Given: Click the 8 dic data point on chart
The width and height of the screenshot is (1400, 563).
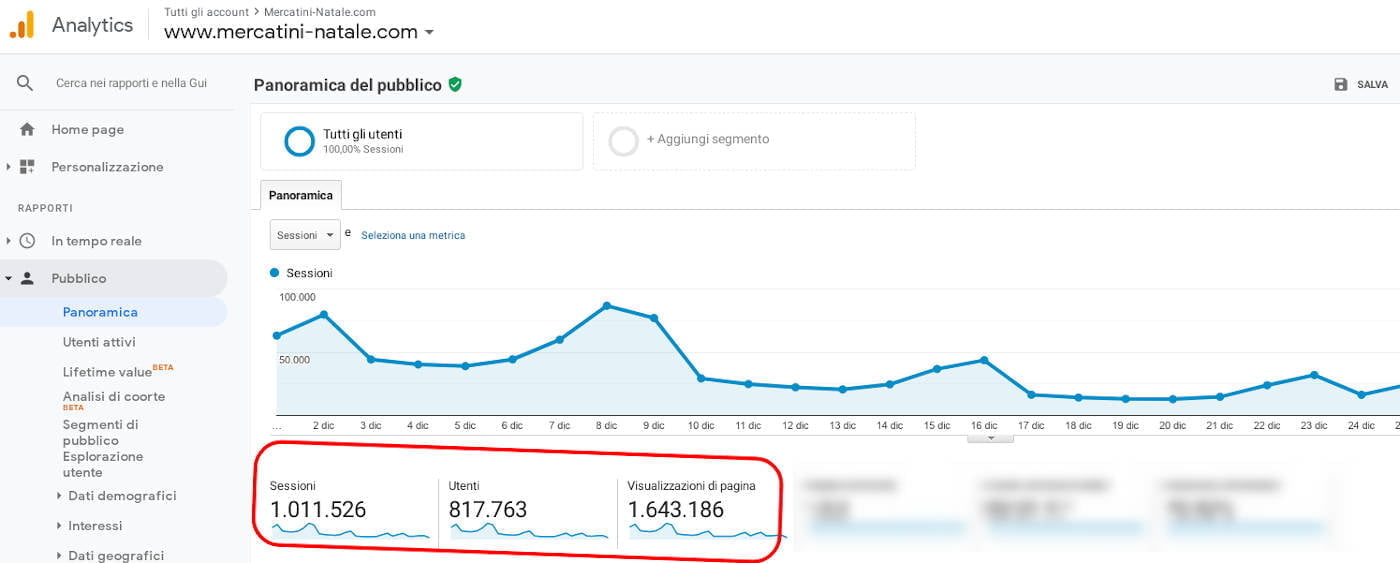Looking at the screenshot, I should click(x=607, y=306).
